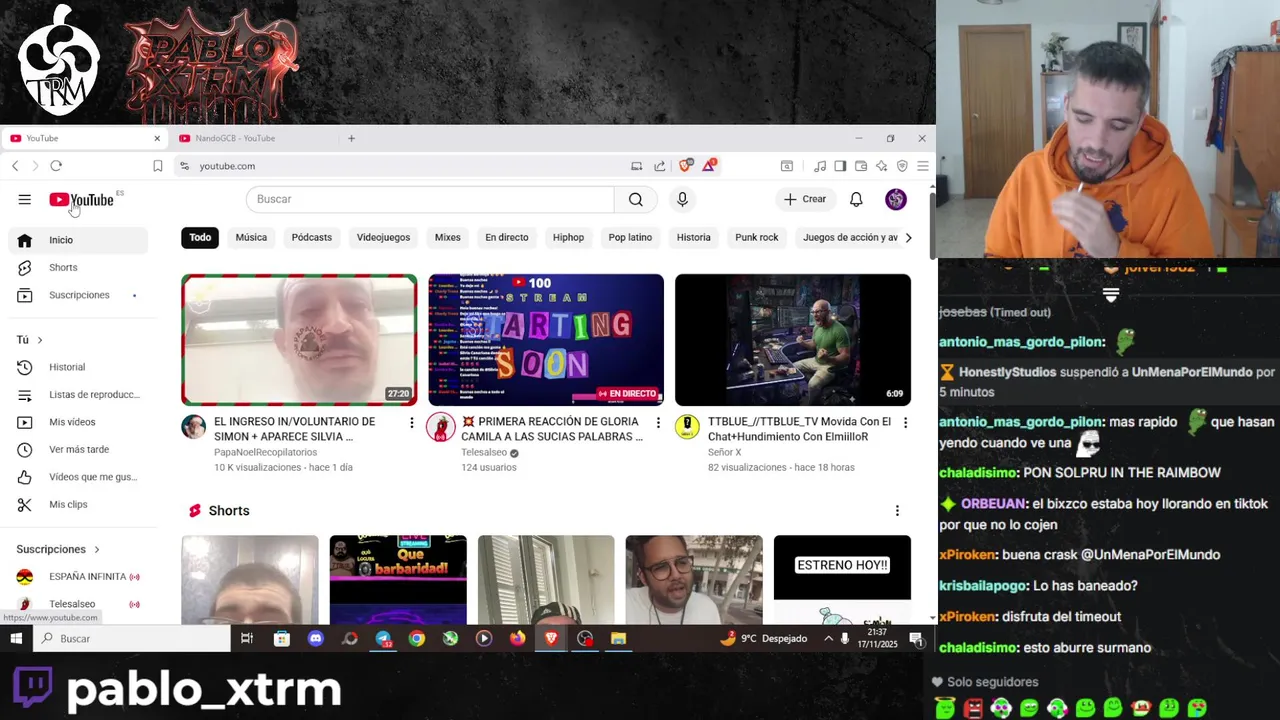Bookmark this page in Brave

point(157,166)
